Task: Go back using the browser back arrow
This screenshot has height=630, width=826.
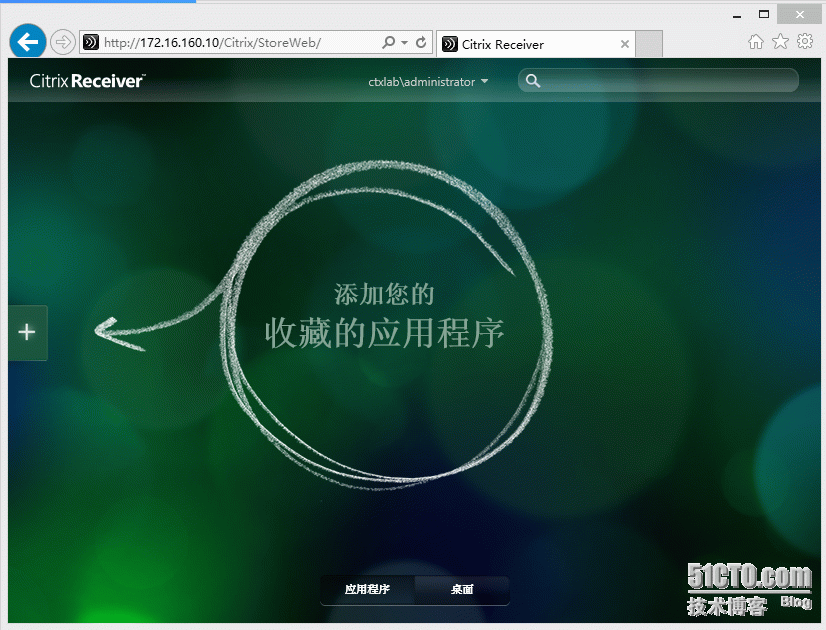Action: (28, 41)
